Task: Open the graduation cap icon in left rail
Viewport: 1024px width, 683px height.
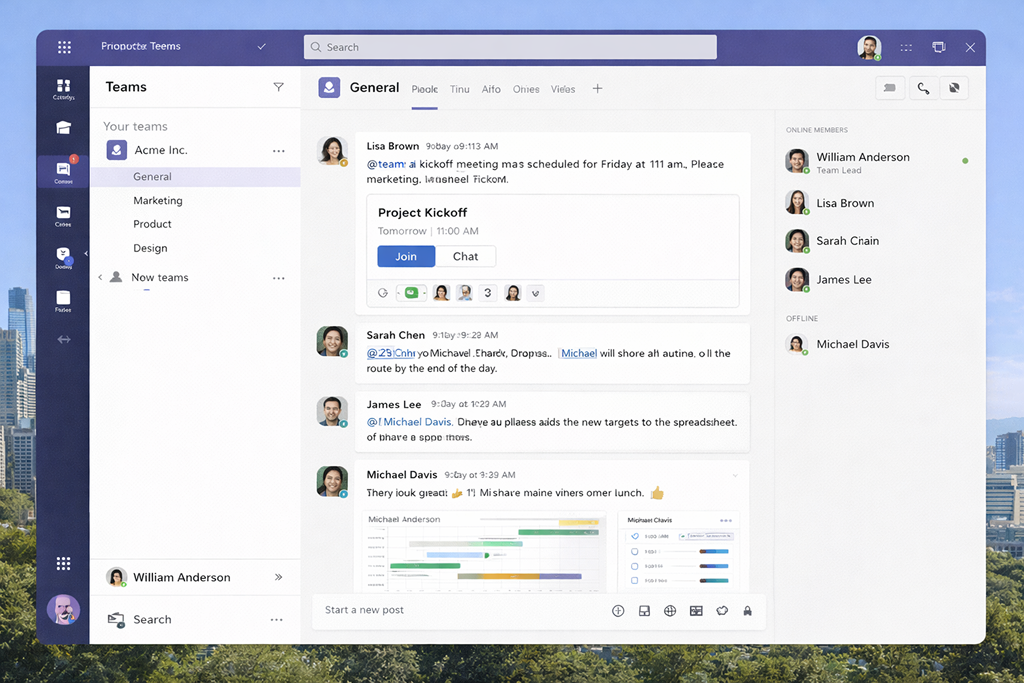Action: 63,128
